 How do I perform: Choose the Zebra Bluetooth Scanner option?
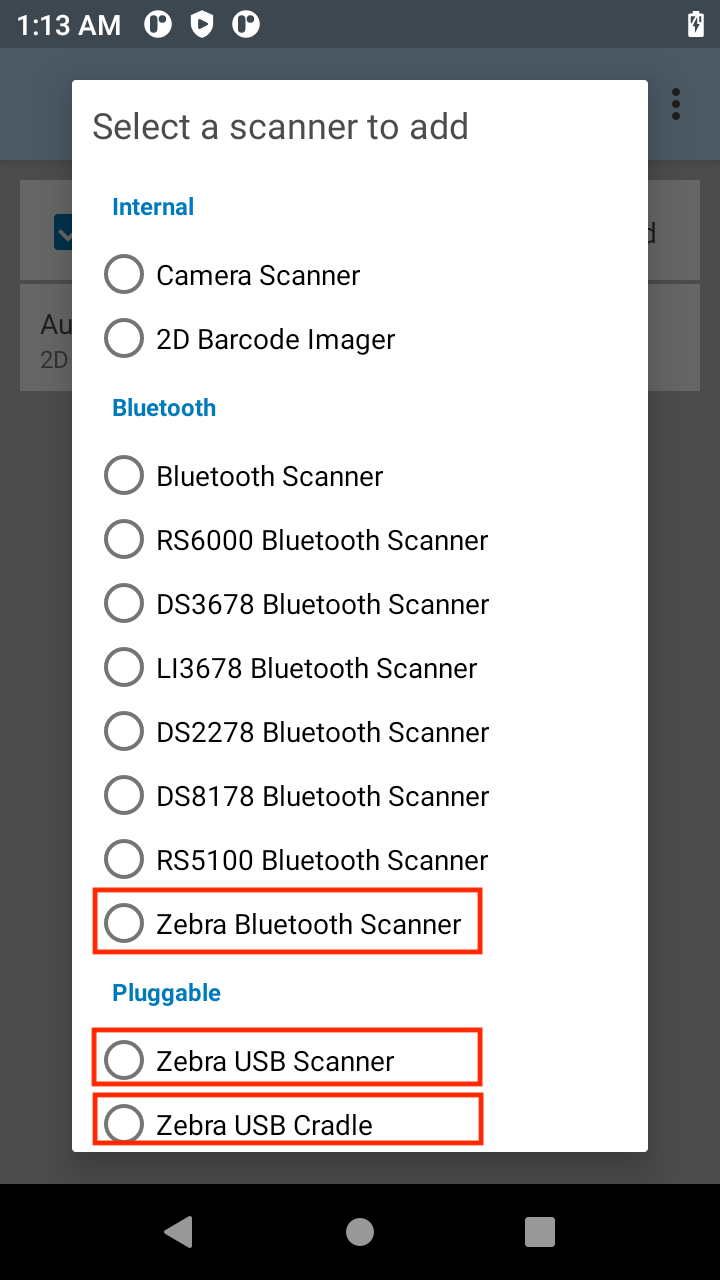point(124,924)
